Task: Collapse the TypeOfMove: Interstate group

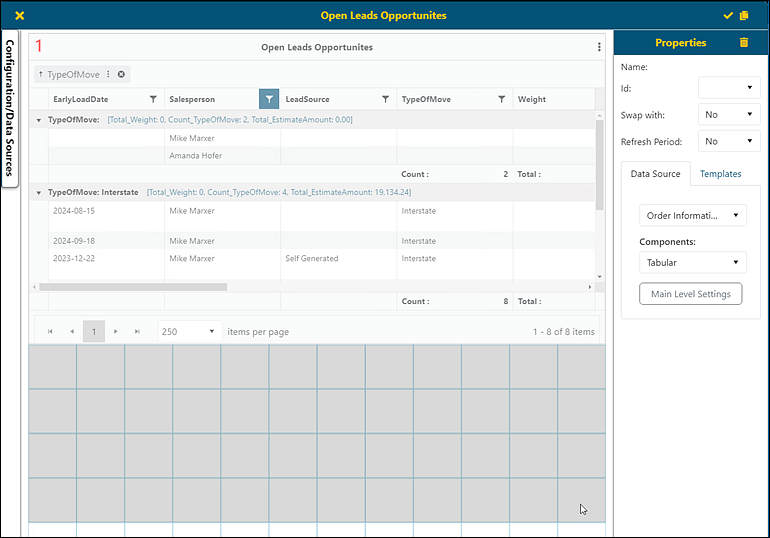Action: click(x=38, y=191)
